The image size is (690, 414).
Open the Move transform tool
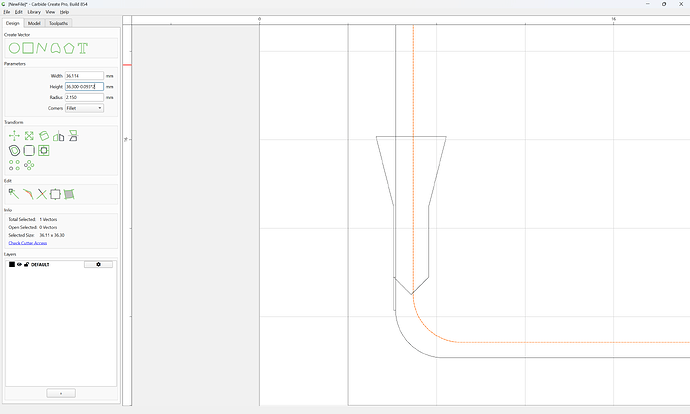click(14, 136)
